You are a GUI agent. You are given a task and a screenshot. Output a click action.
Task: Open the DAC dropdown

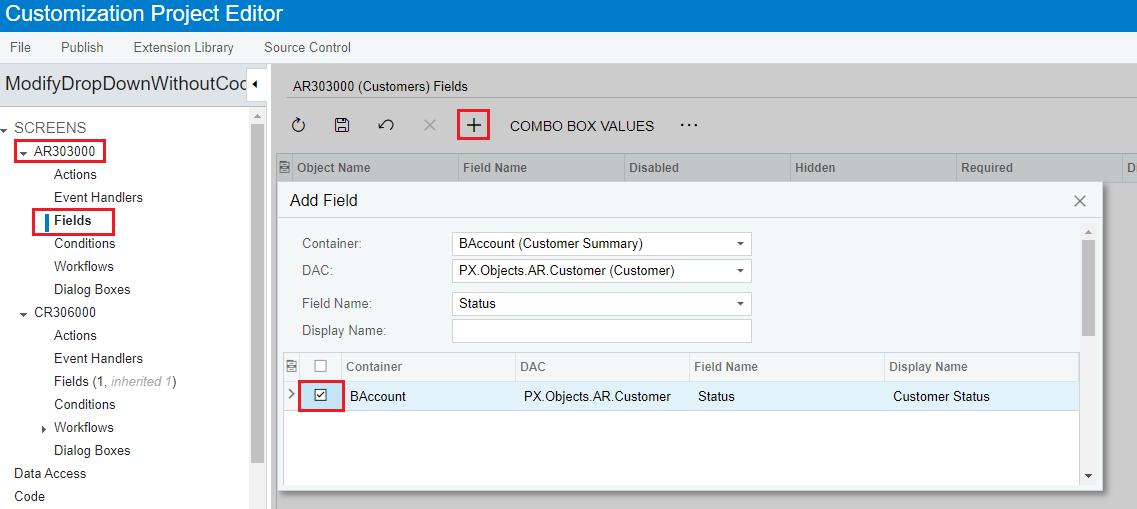point(740,270)
